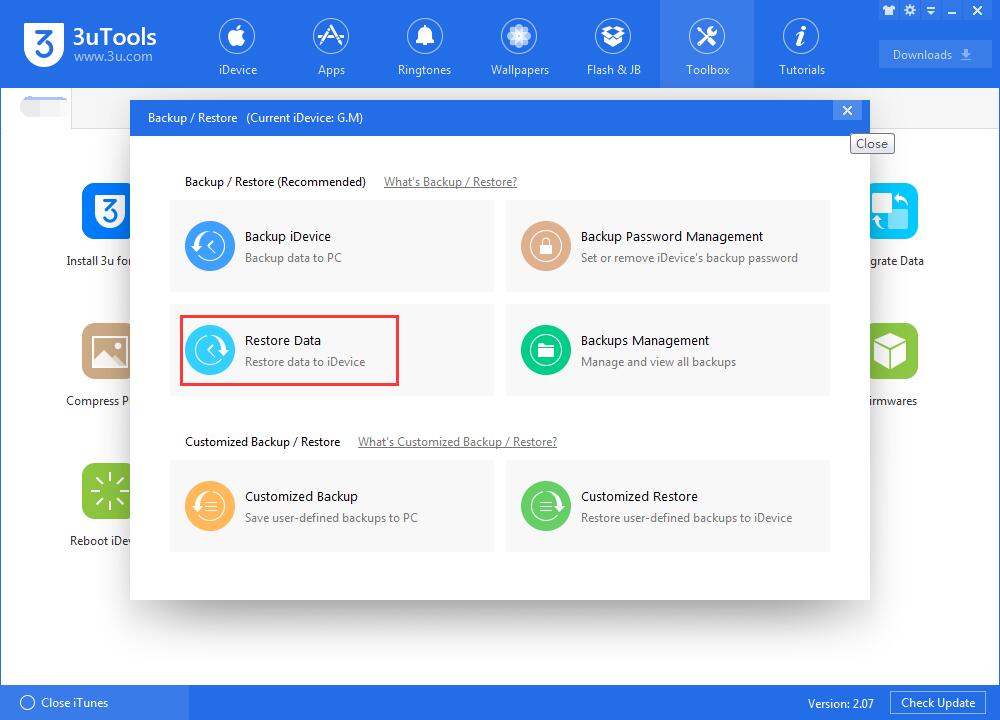Select the Toolbox tab
The width and height of the screenshot is (1000, 720).
707,46
